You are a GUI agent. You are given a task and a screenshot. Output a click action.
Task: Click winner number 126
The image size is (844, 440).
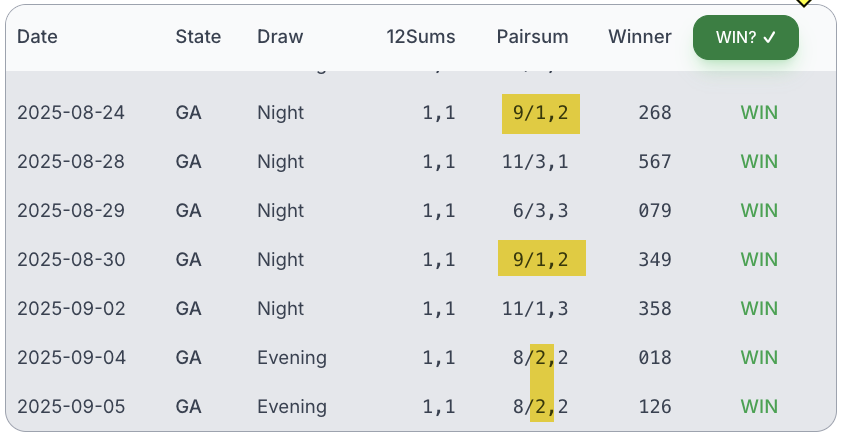pos(655,407)
